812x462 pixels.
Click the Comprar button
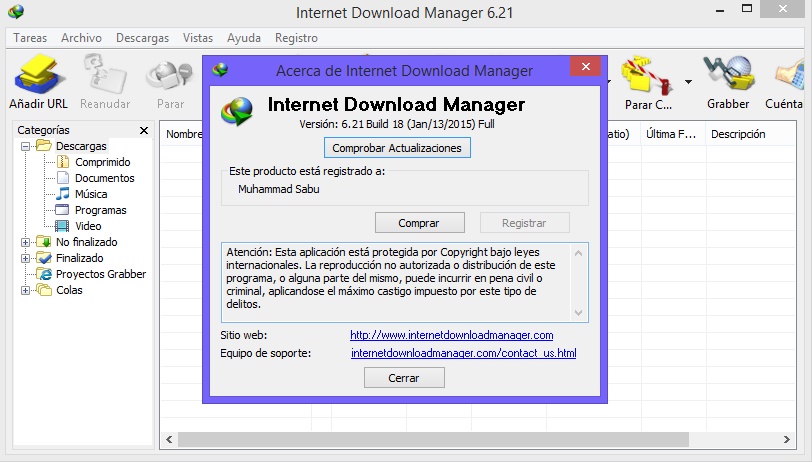click(419, 223)
